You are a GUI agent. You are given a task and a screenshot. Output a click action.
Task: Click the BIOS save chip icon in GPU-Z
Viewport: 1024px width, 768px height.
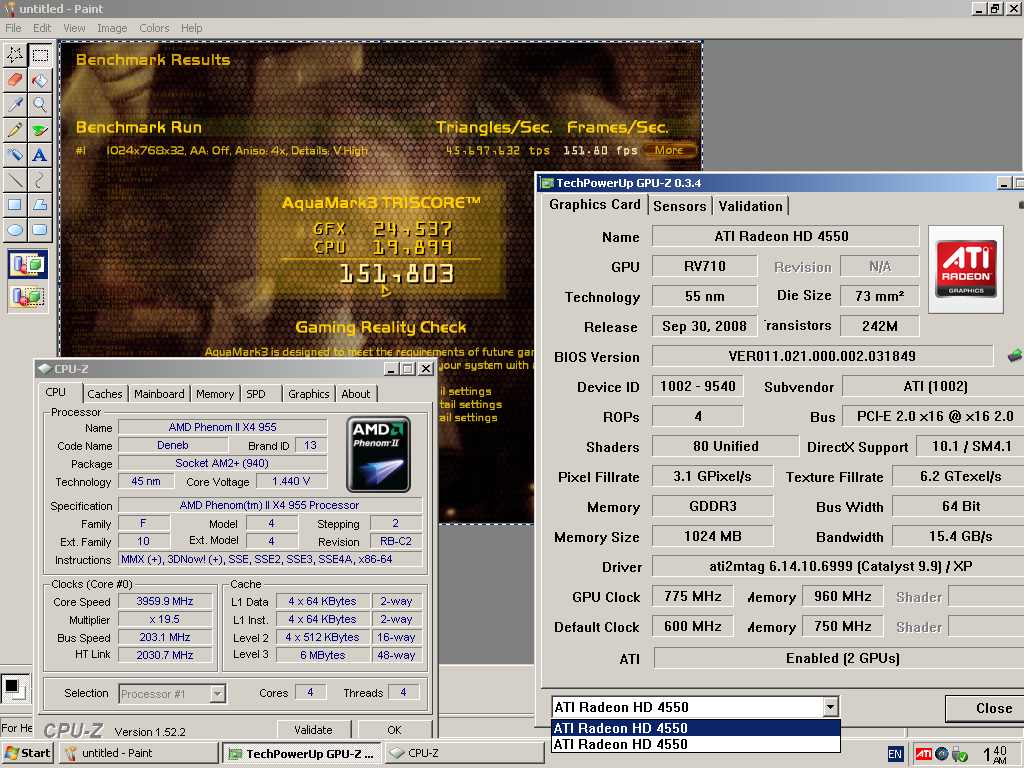point(1014,356)
